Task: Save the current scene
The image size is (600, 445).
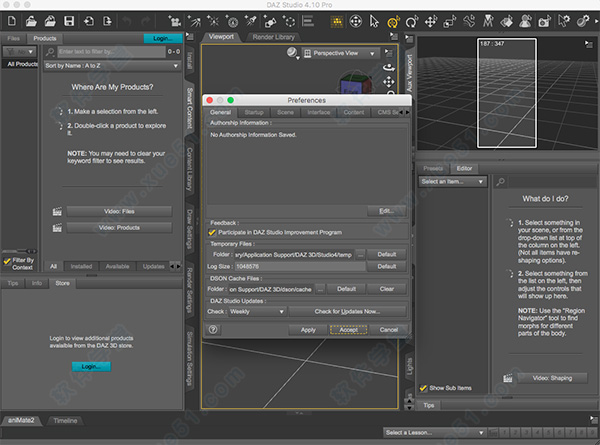Action: tap(69, 21)
